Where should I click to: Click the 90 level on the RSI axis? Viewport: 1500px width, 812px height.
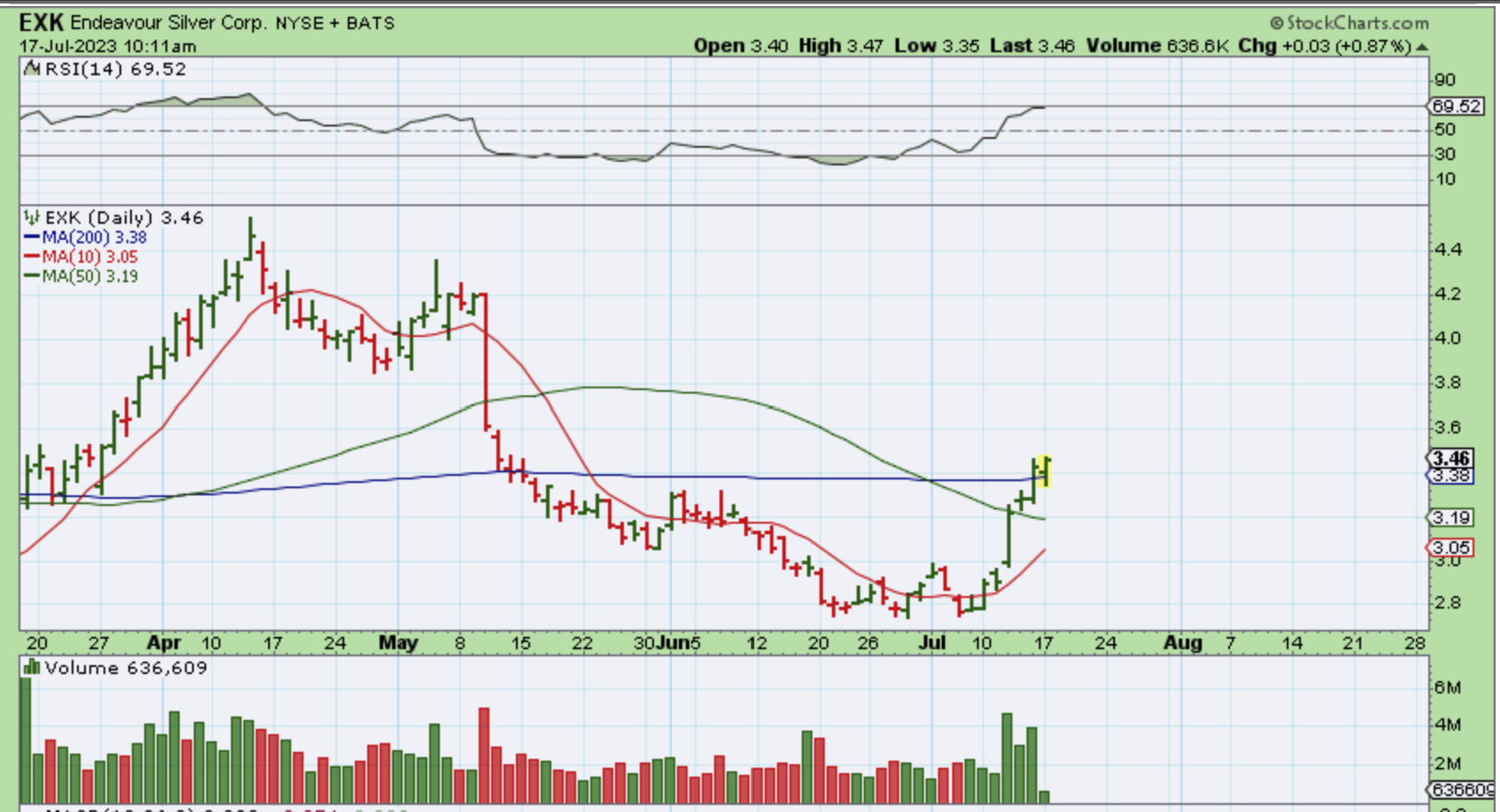pyautogui.click(x=1445, y=80)
